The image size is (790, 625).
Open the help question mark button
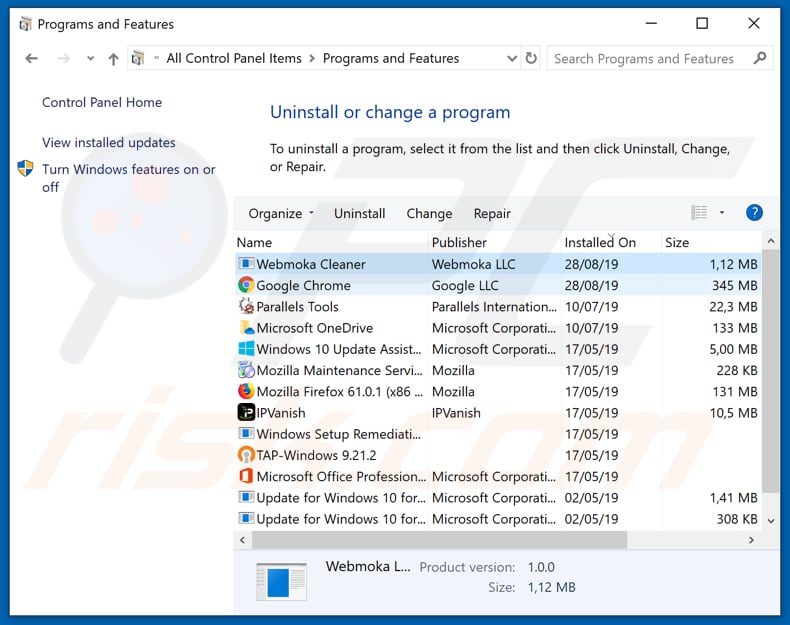click(754, 213)
